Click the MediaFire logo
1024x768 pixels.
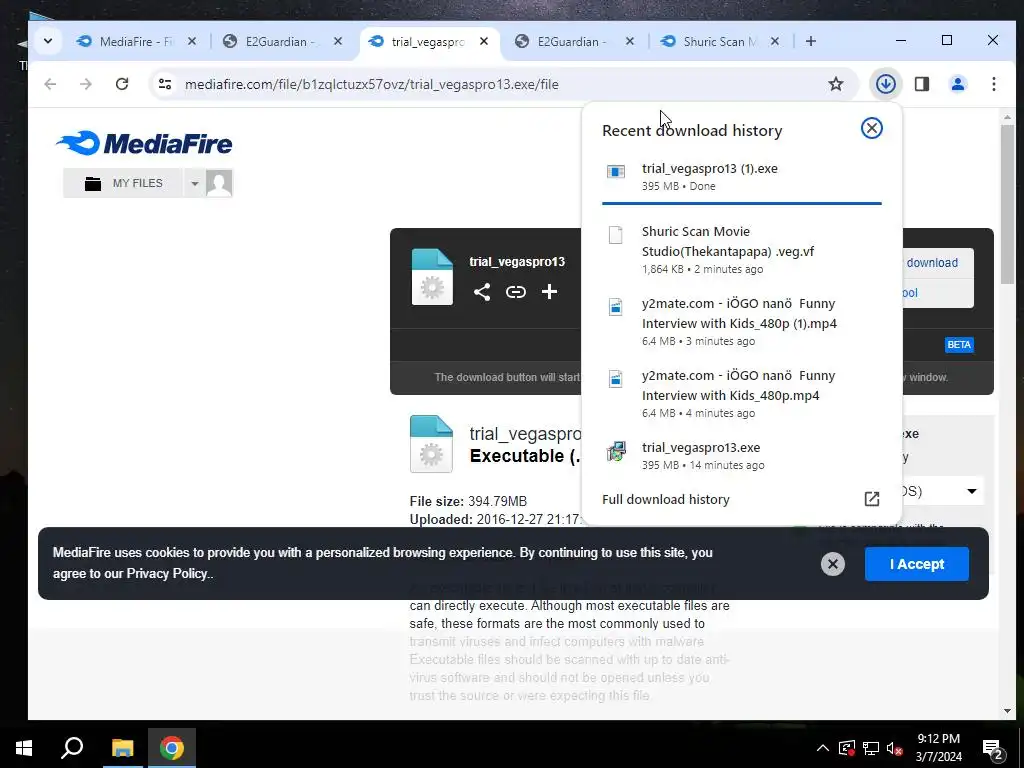click(x=144, y=143)
